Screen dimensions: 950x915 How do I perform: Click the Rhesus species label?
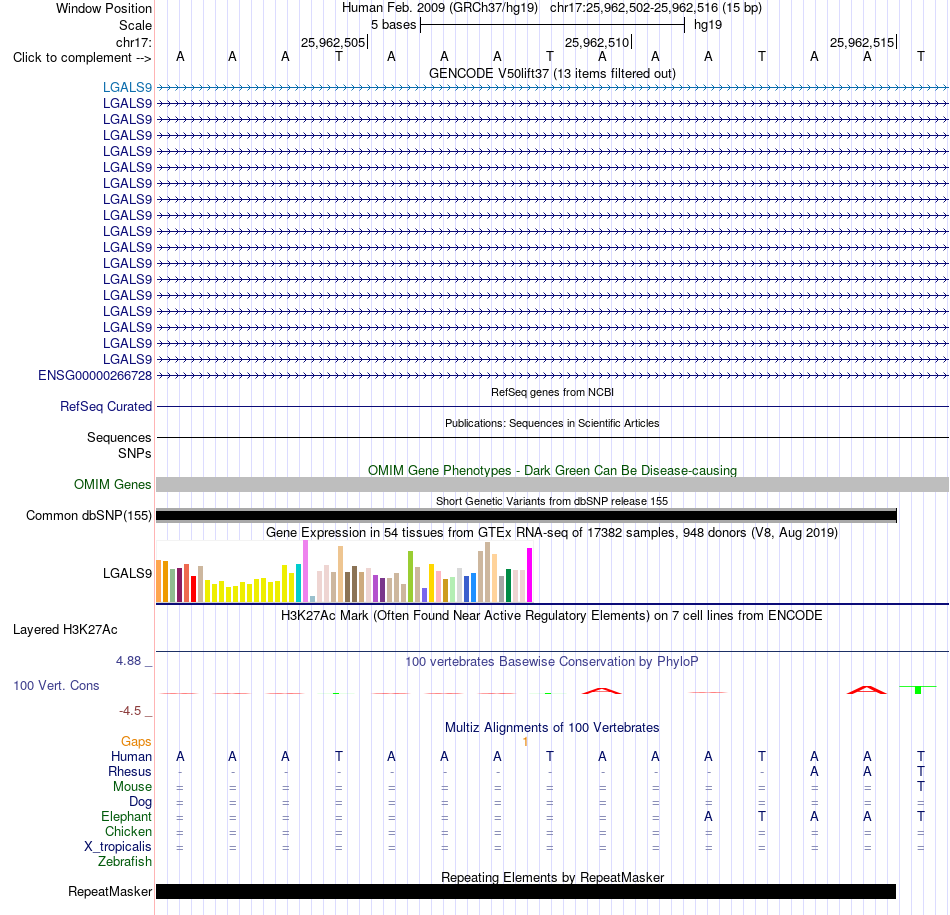point(130,771)
